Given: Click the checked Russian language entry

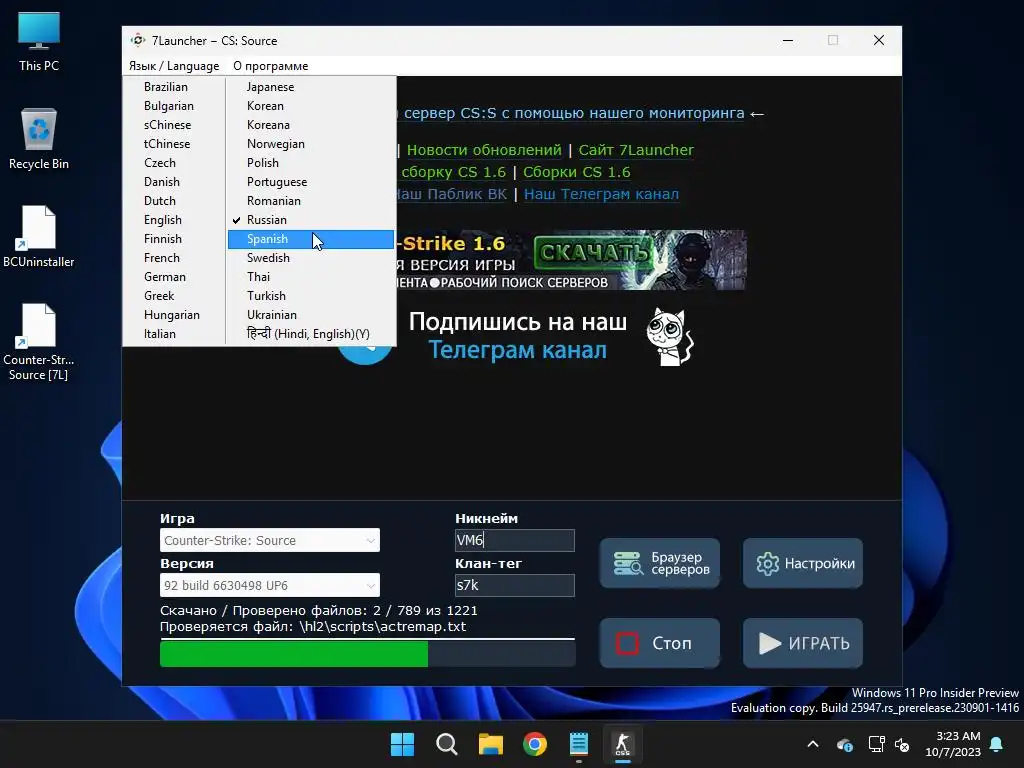Looking at the screenshot, I should (x=311, y=220).
